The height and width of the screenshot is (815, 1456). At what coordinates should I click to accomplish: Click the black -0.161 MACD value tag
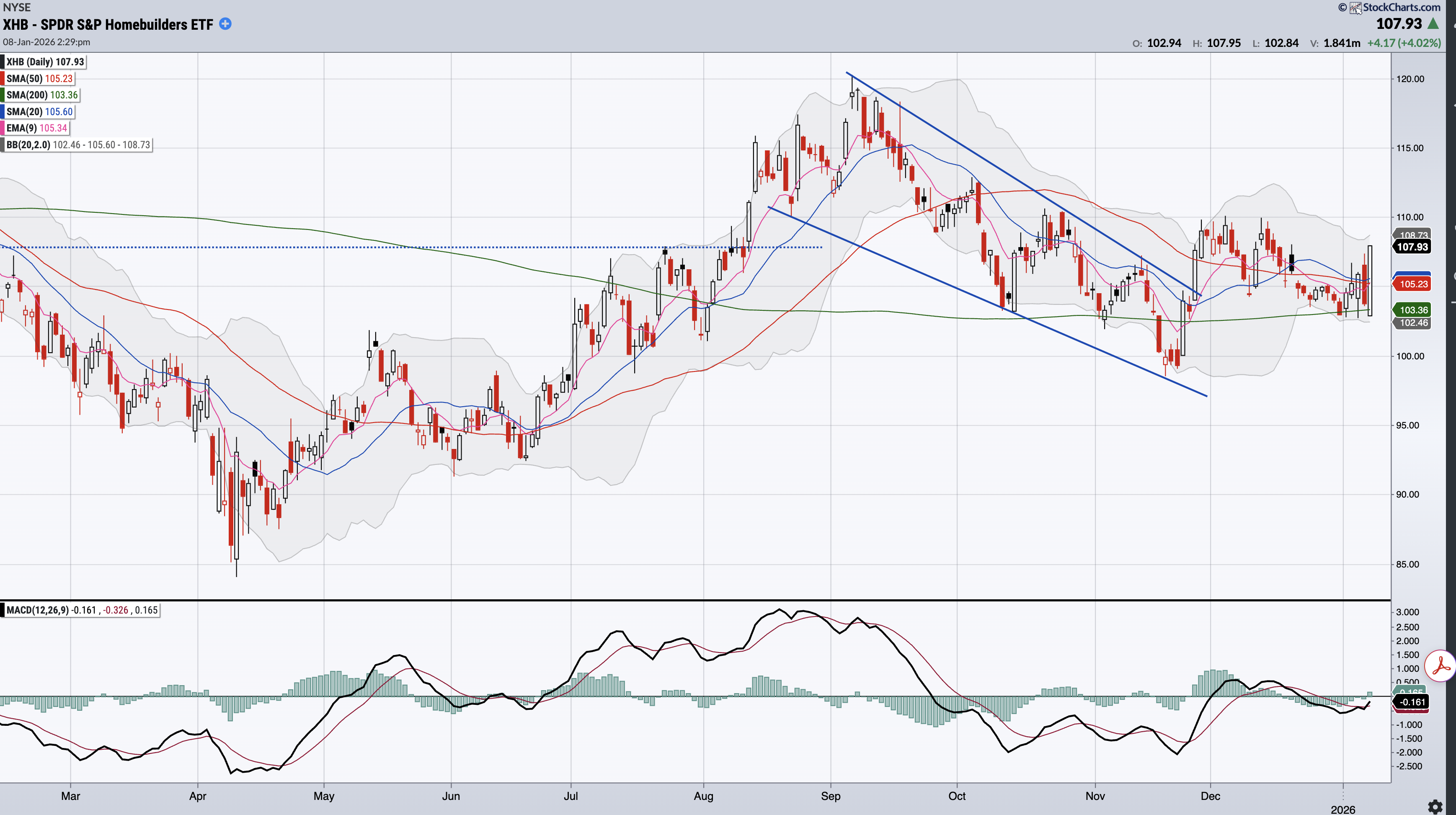1412,702
